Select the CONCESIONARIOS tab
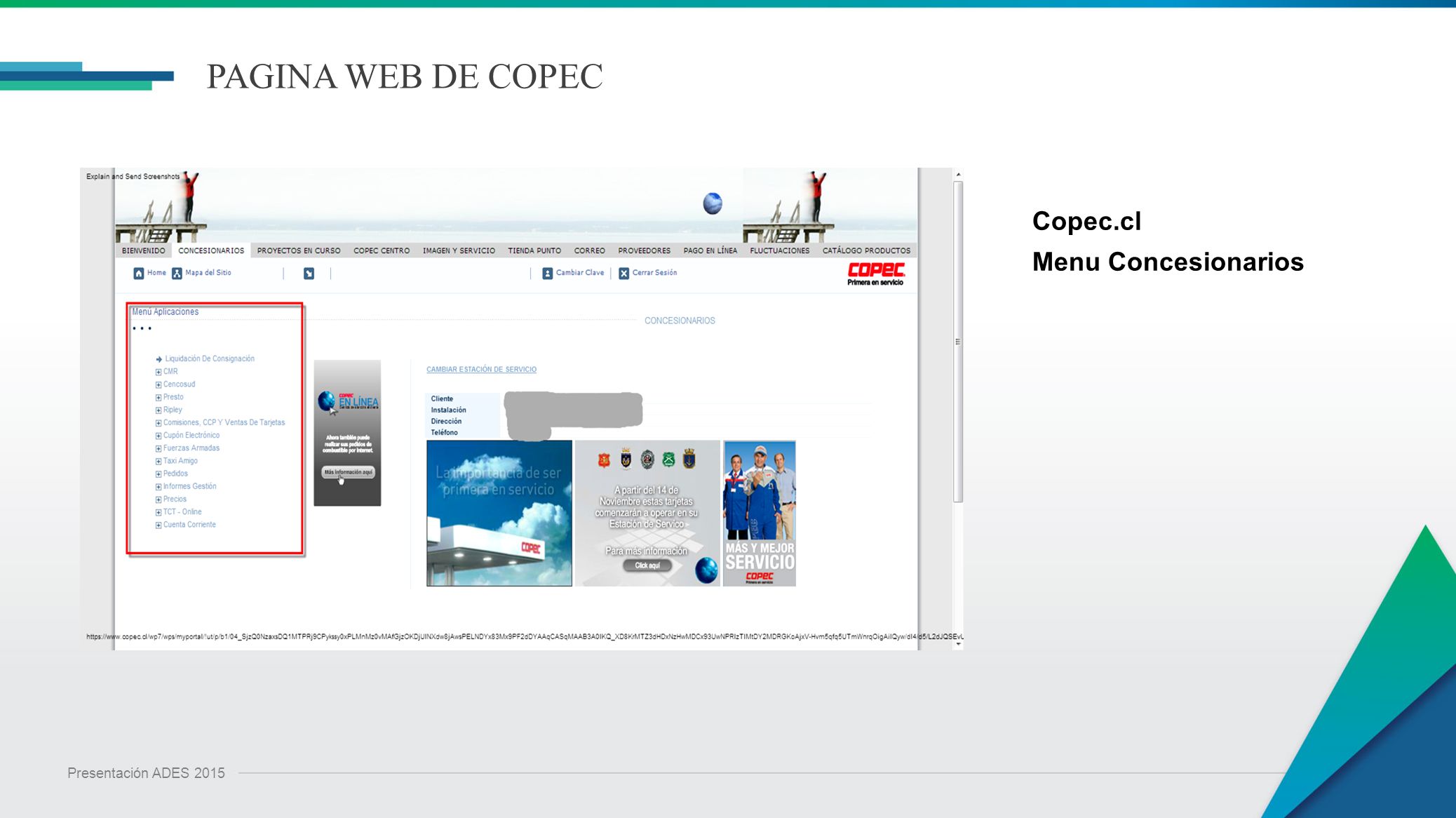The width and height of the screenshot is (1456, 818). pos(211,250)
